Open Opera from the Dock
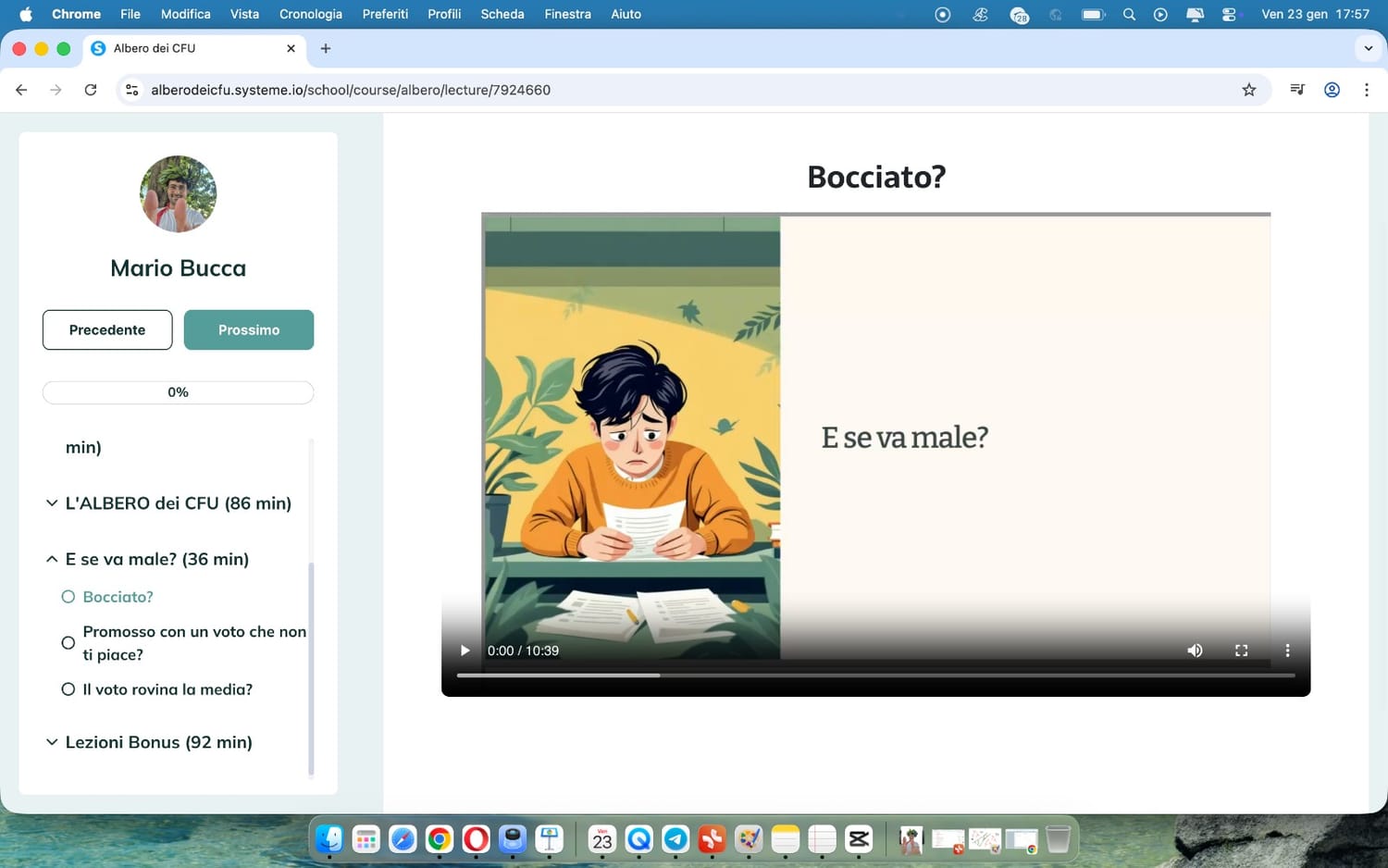The width and height of the screenshot is (1388, 868). [476, 839]
